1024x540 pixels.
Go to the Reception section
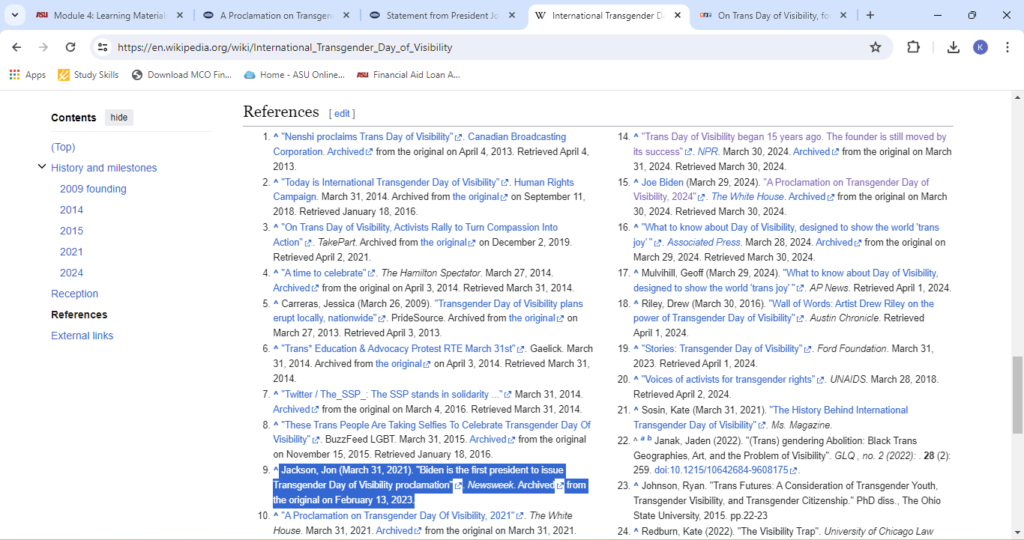point(74,293)
